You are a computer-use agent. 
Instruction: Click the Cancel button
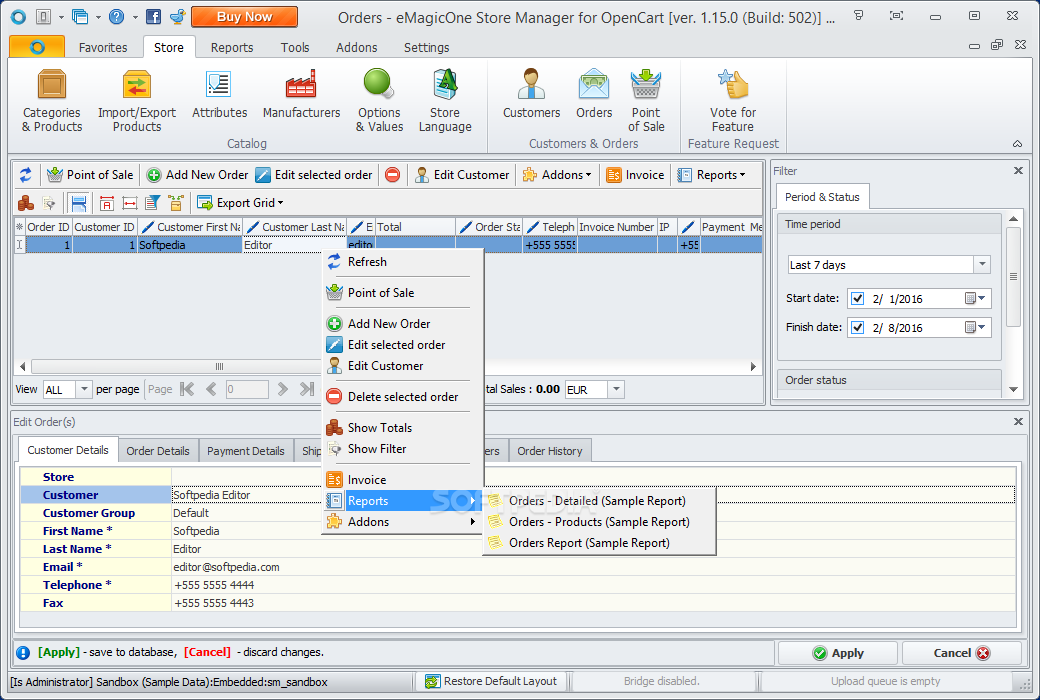click(961, 653)
